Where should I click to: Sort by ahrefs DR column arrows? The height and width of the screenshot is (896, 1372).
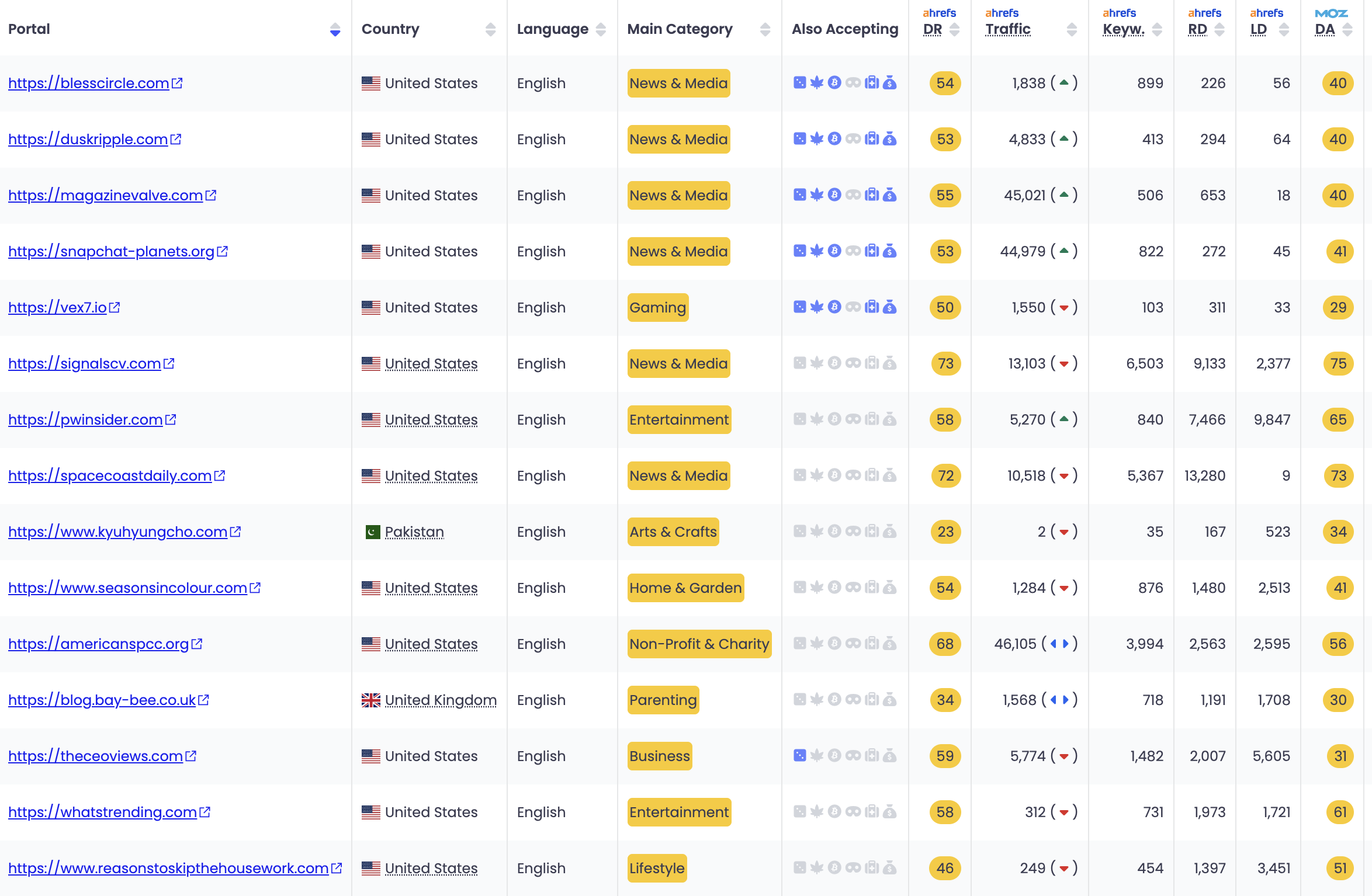click(x=954, y=30)
